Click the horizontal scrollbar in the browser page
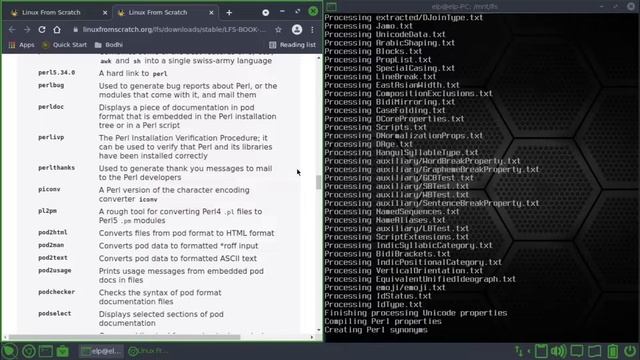Image resolution: width=640 pixels, height=360 pixels. (124, 337)
